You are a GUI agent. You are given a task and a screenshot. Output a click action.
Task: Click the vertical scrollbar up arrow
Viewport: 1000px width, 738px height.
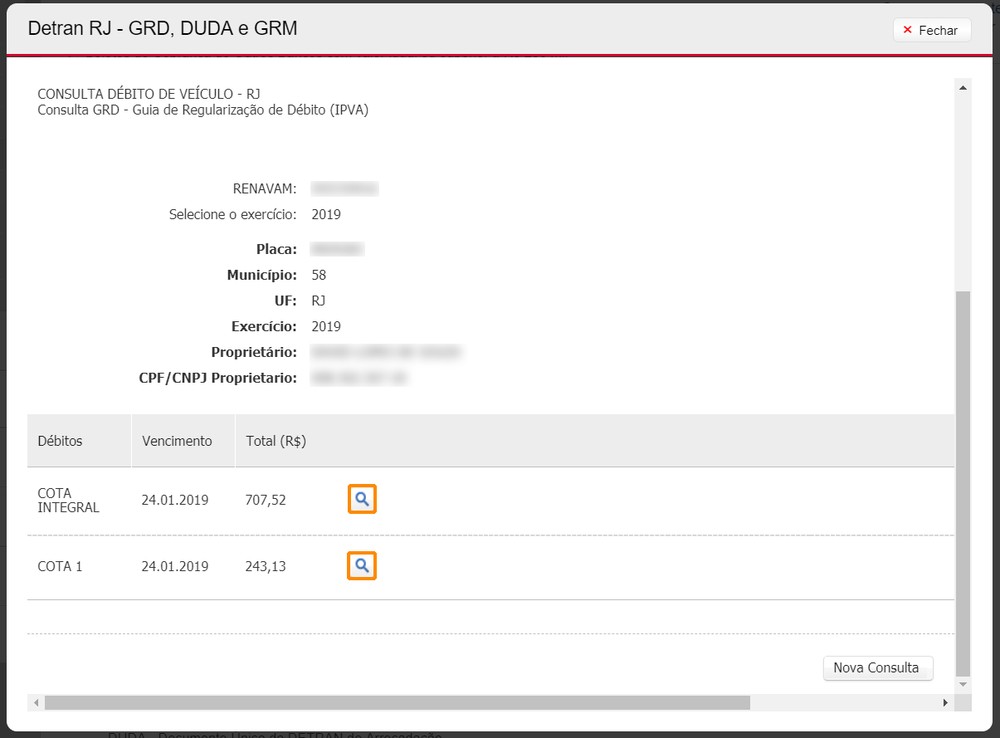pyautogui.click(x=962, y=87)
